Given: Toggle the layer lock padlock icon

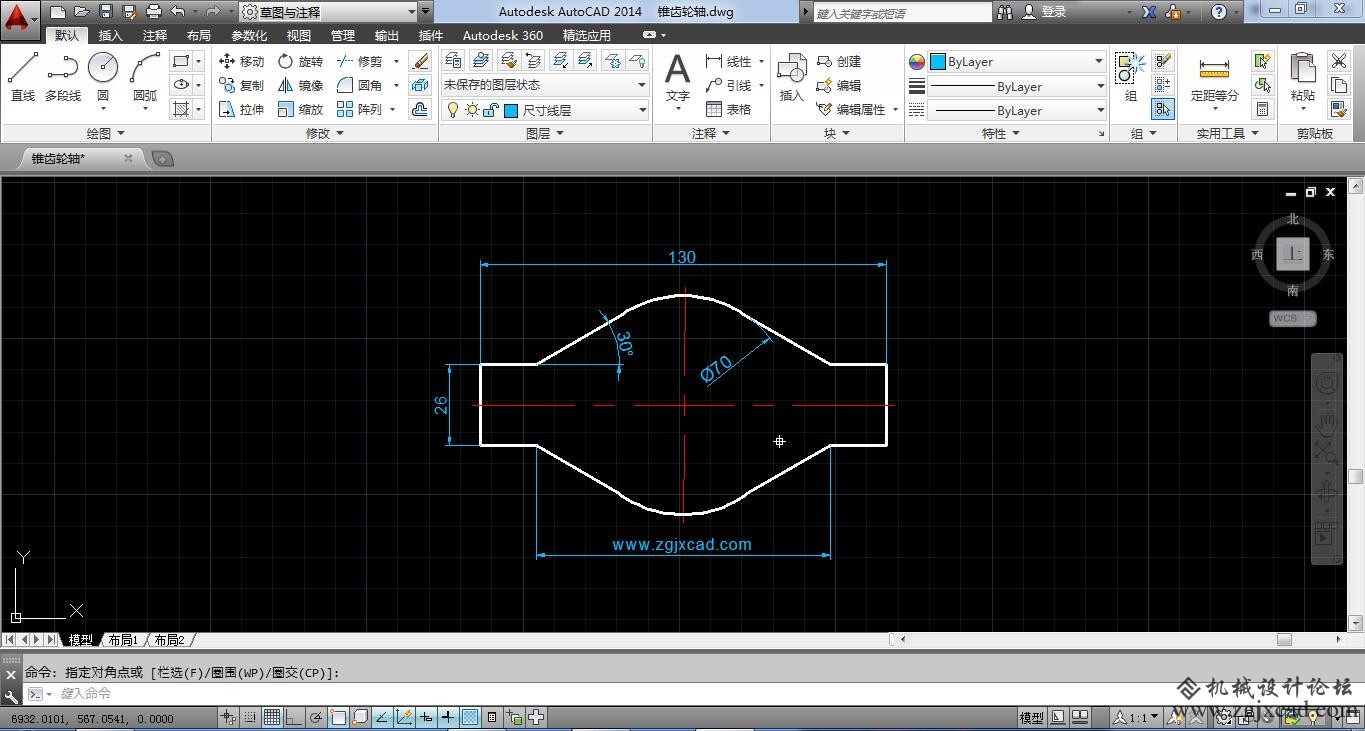Looking at the screenshot, I should pos(491,110).
